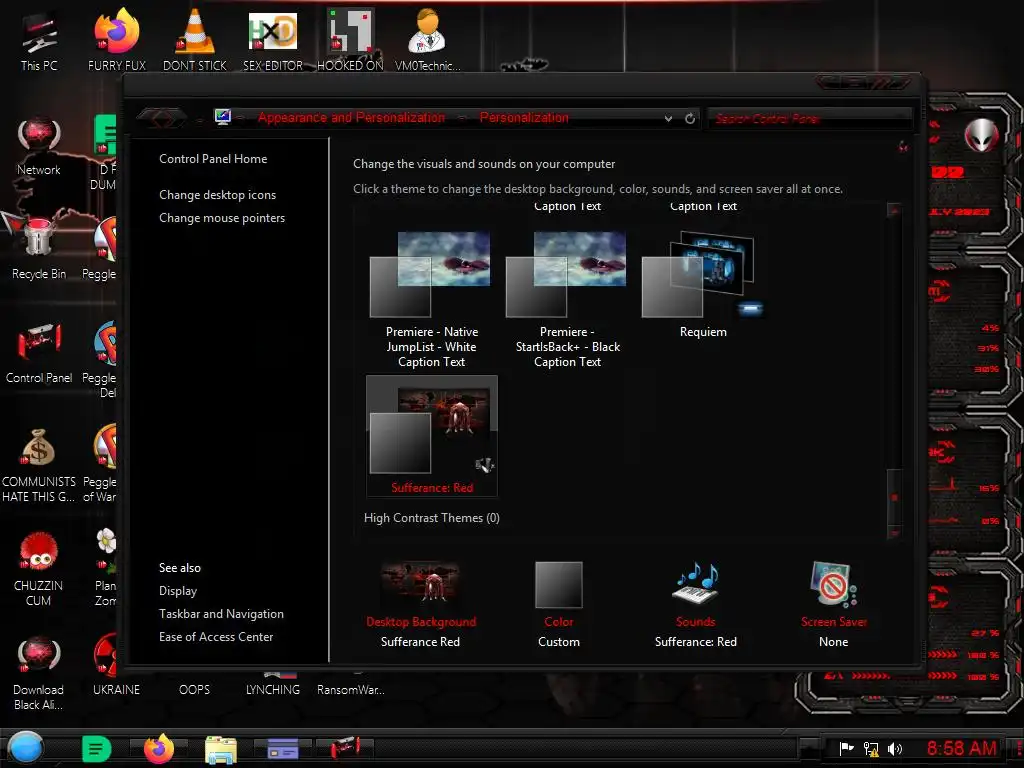Open the Display link under See also
The image size is (1024, 768).
point(178,590)
